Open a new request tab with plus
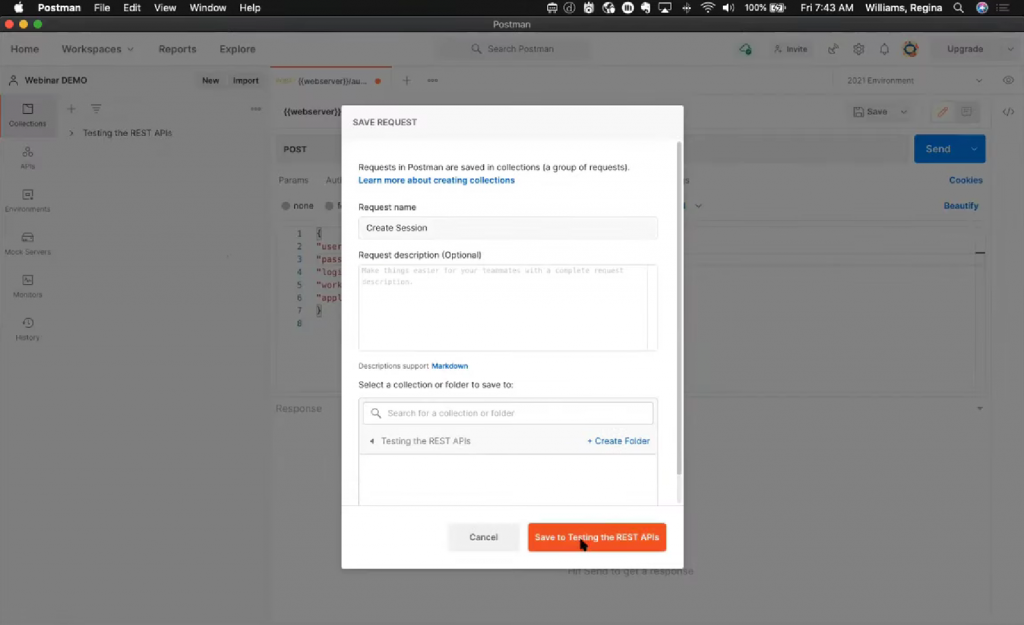This screenshot has width=1024, height=625. pyautogui.click(x=406, y=80)
